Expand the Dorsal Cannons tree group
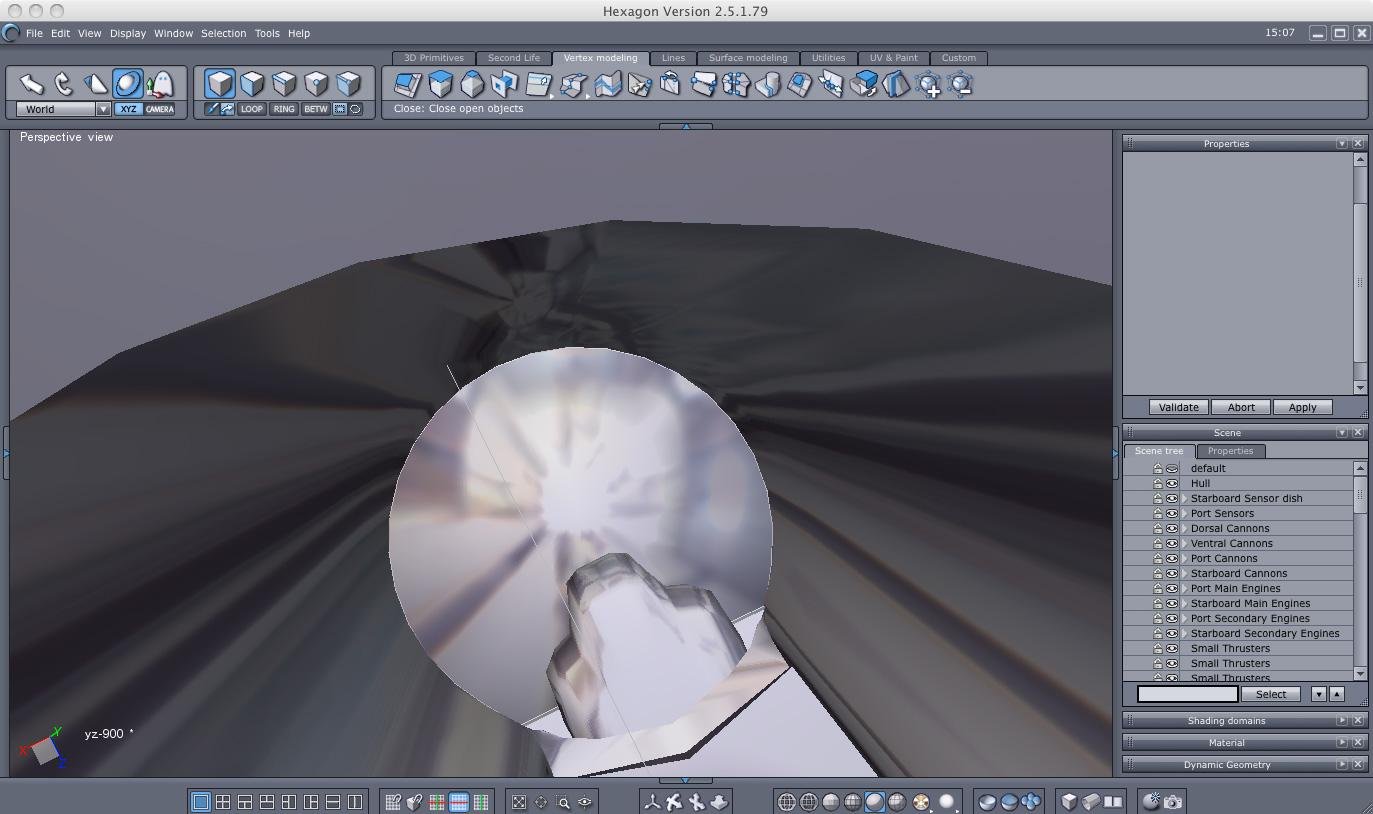The image size is (1373, 814). pos(1185,528)
